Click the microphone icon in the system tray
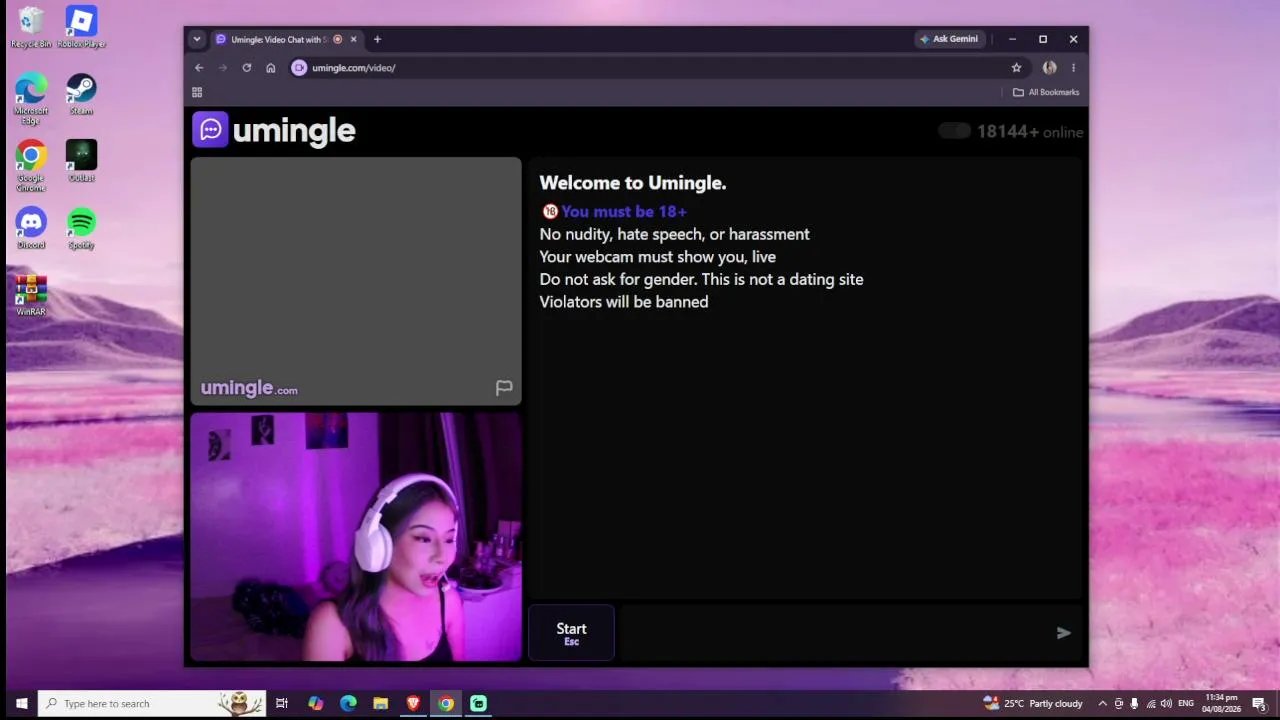Viewport: 1280px width, 720px height. click(1134, 703)
